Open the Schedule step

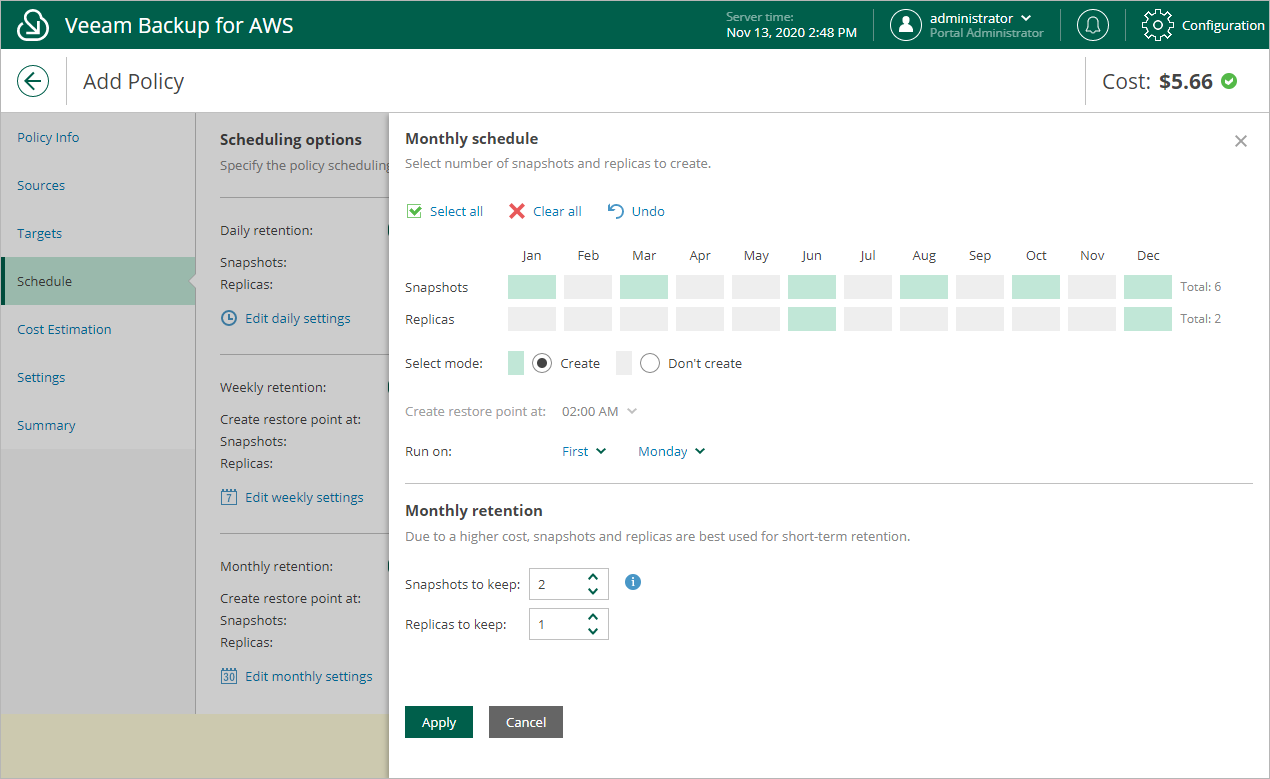coord(98,281)
